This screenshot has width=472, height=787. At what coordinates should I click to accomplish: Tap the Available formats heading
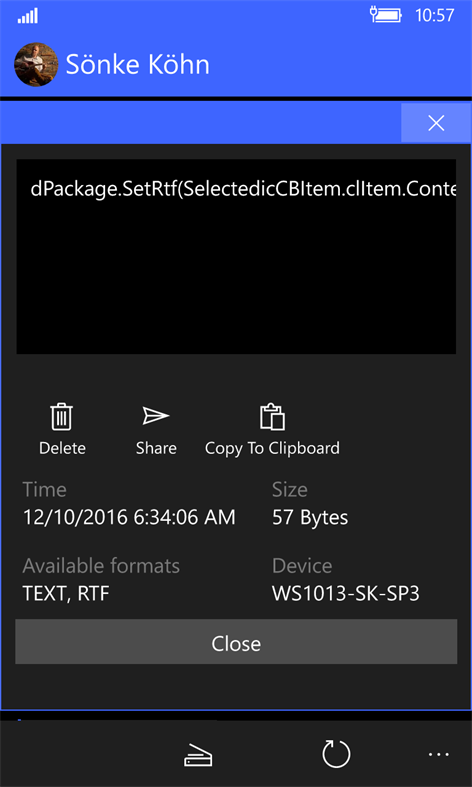(101, 566)
